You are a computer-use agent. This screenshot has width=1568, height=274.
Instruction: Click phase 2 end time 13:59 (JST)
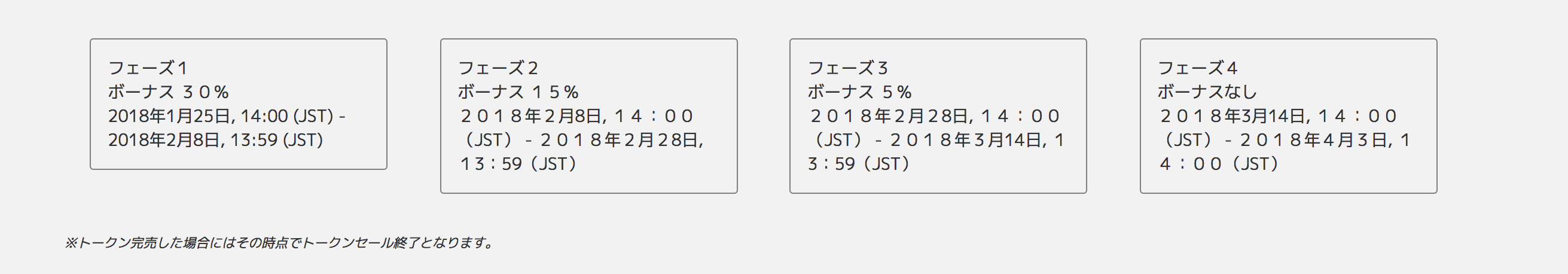click(518, 164)
